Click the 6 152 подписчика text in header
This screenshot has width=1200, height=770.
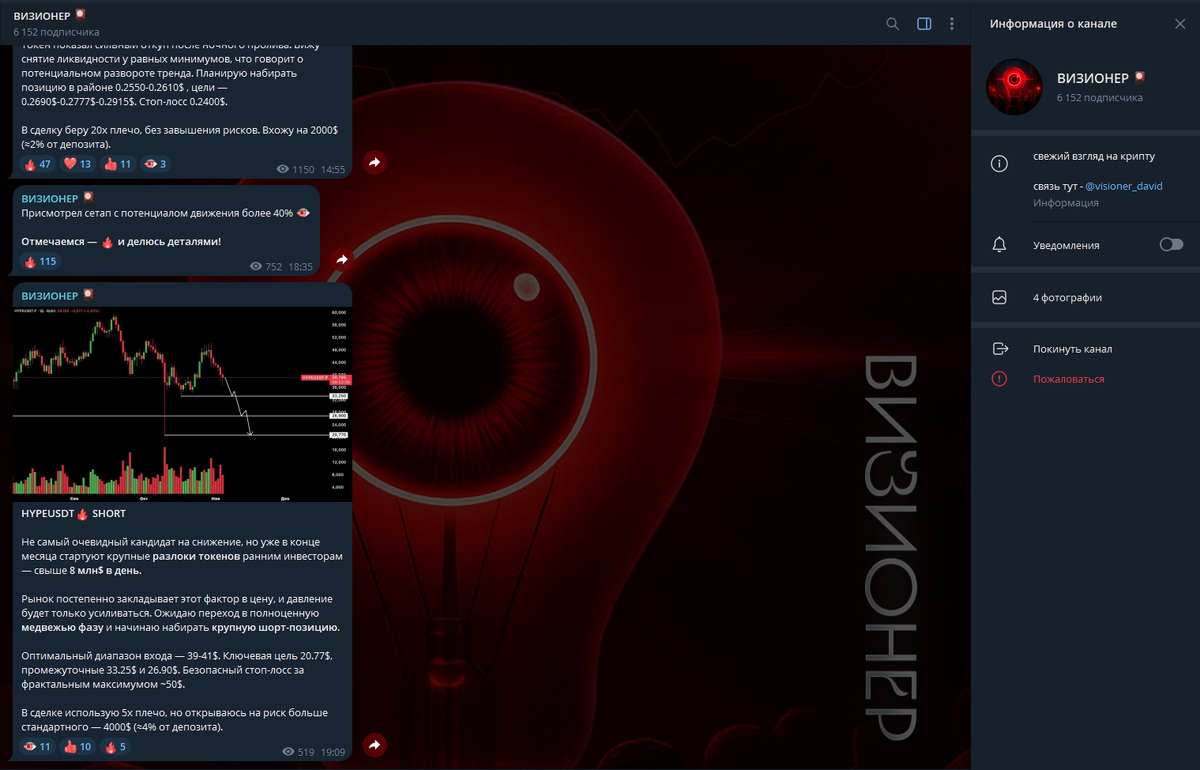point(56,32)
